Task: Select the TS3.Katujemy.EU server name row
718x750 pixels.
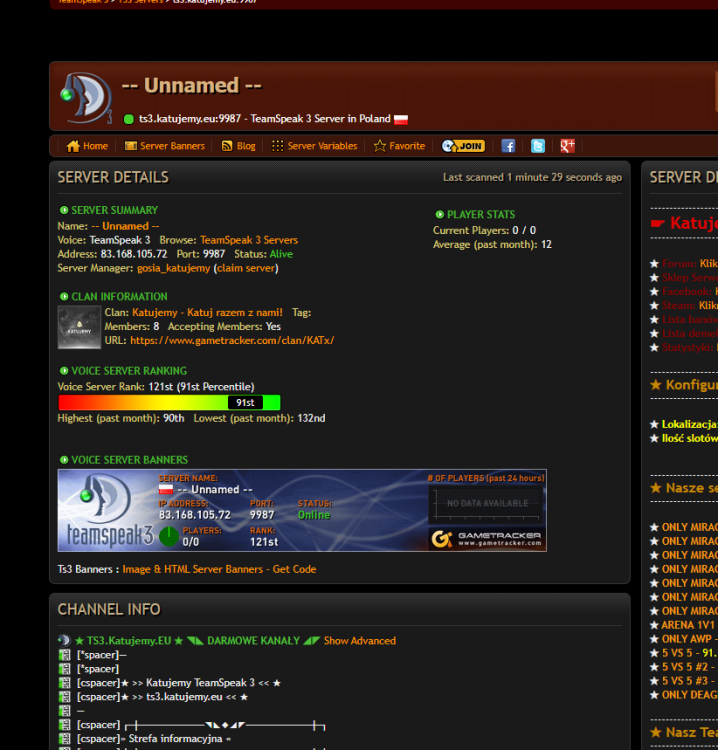Action: 199,641
